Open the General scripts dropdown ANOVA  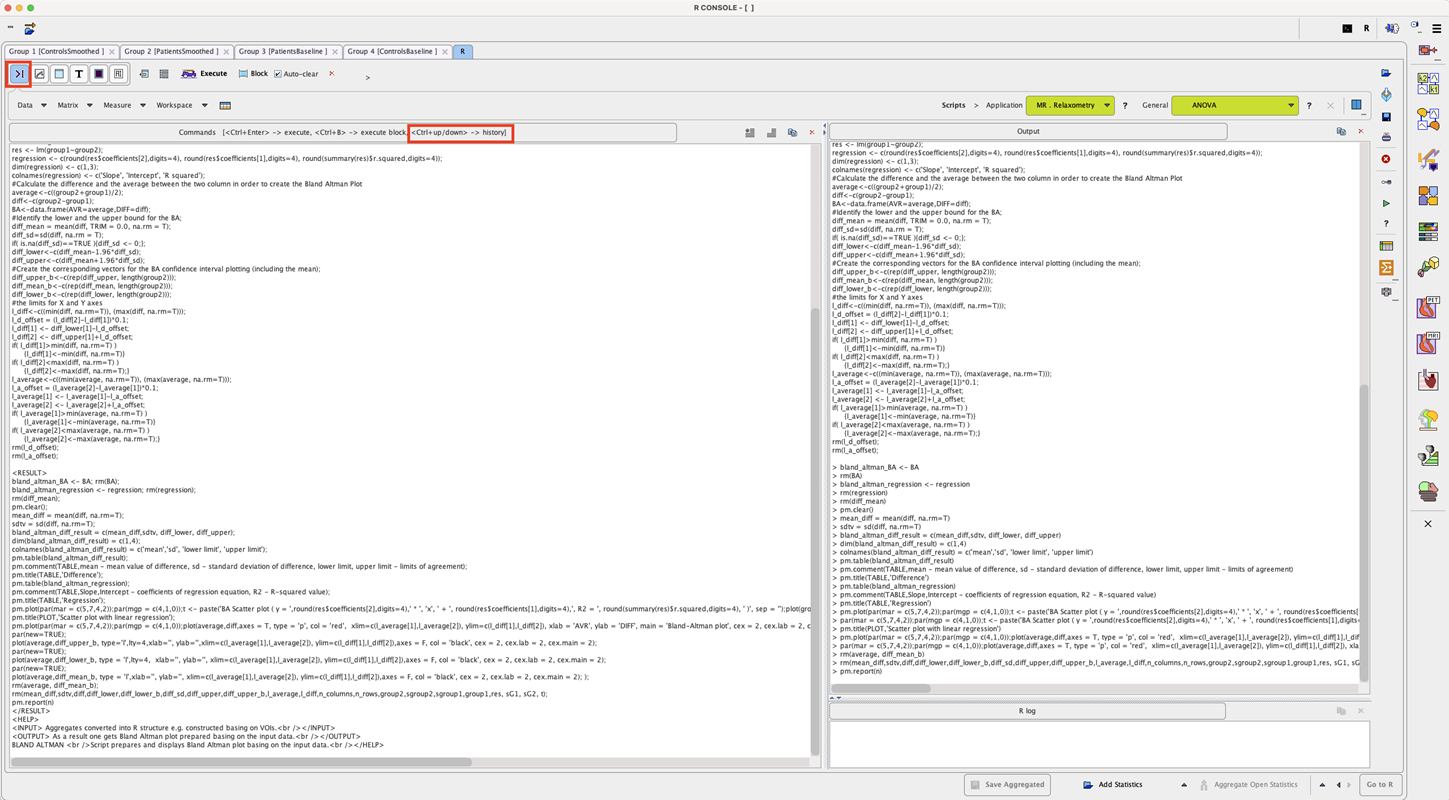[1235, 105]
